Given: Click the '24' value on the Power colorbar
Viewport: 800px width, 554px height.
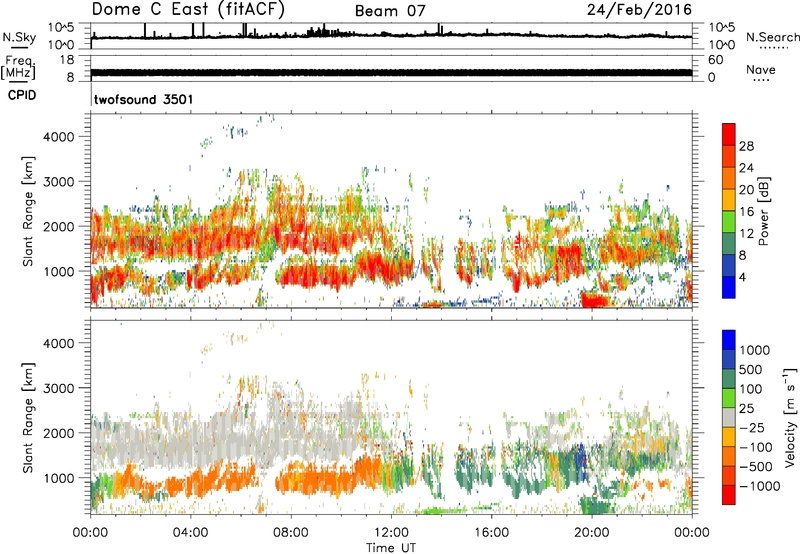Looking at the screenshot, I should click(746, 168).
